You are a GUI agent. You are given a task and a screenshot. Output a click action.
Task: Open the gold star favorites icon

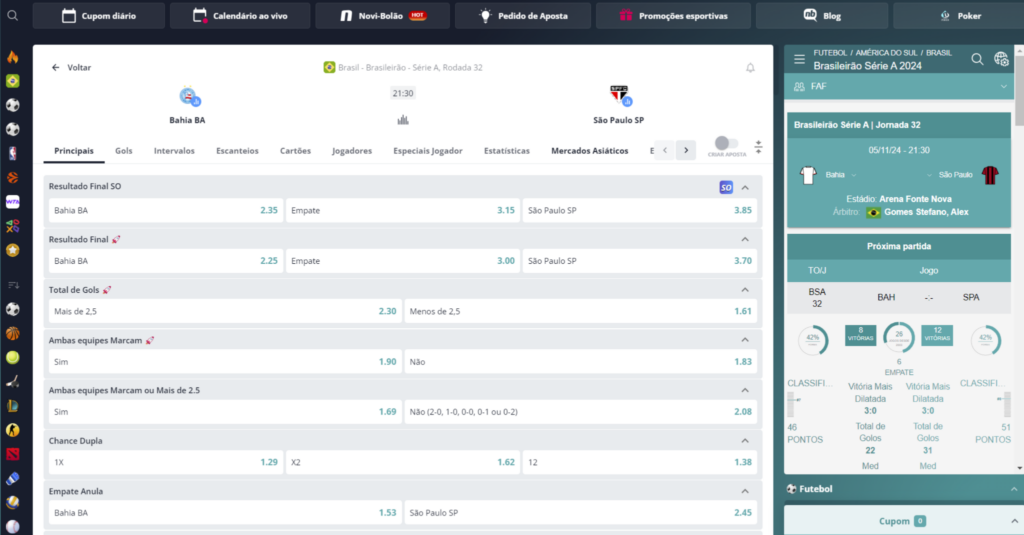point(12,250)
